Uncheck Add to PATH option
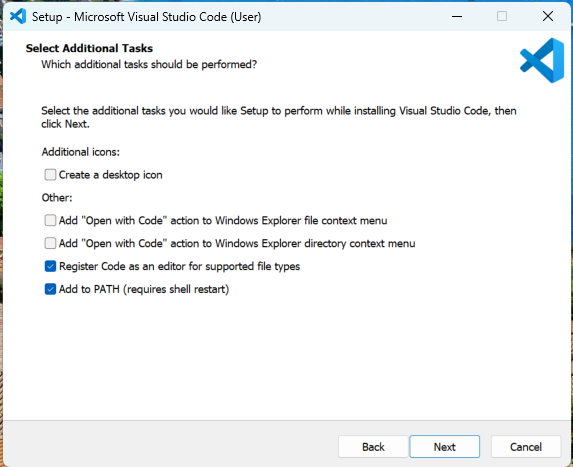 click(x=50, y=289)
